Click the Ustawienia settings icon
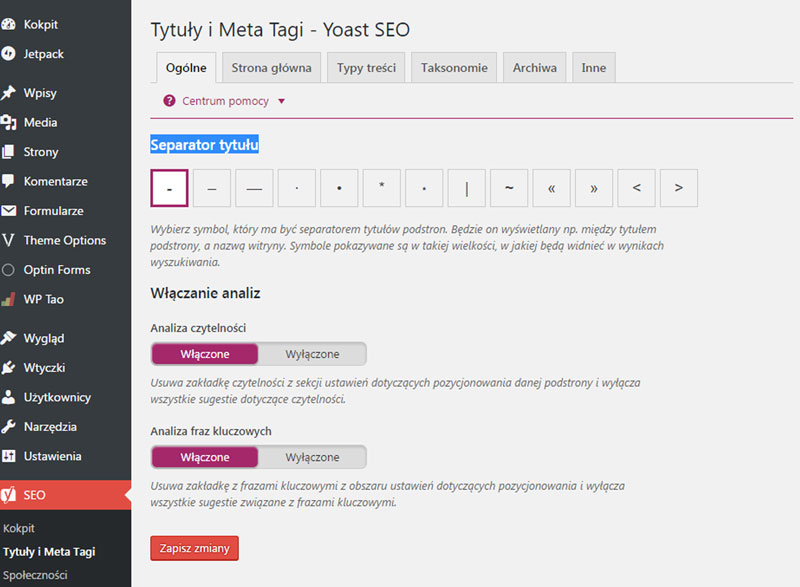 point(8,456)
